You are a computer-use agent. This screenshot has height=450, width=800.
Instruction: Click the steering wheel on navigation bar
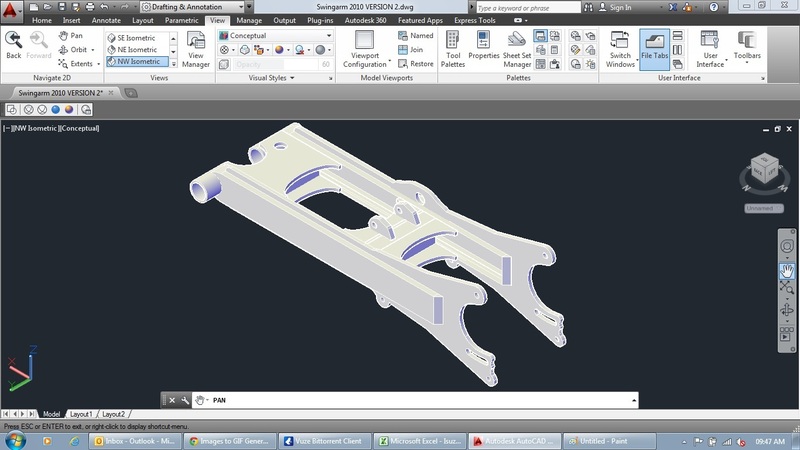(787, 246)
